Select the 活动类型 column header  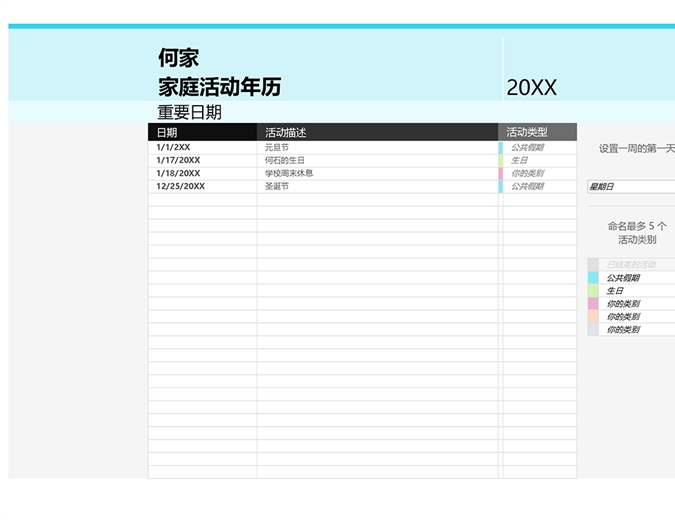(538, 132)
